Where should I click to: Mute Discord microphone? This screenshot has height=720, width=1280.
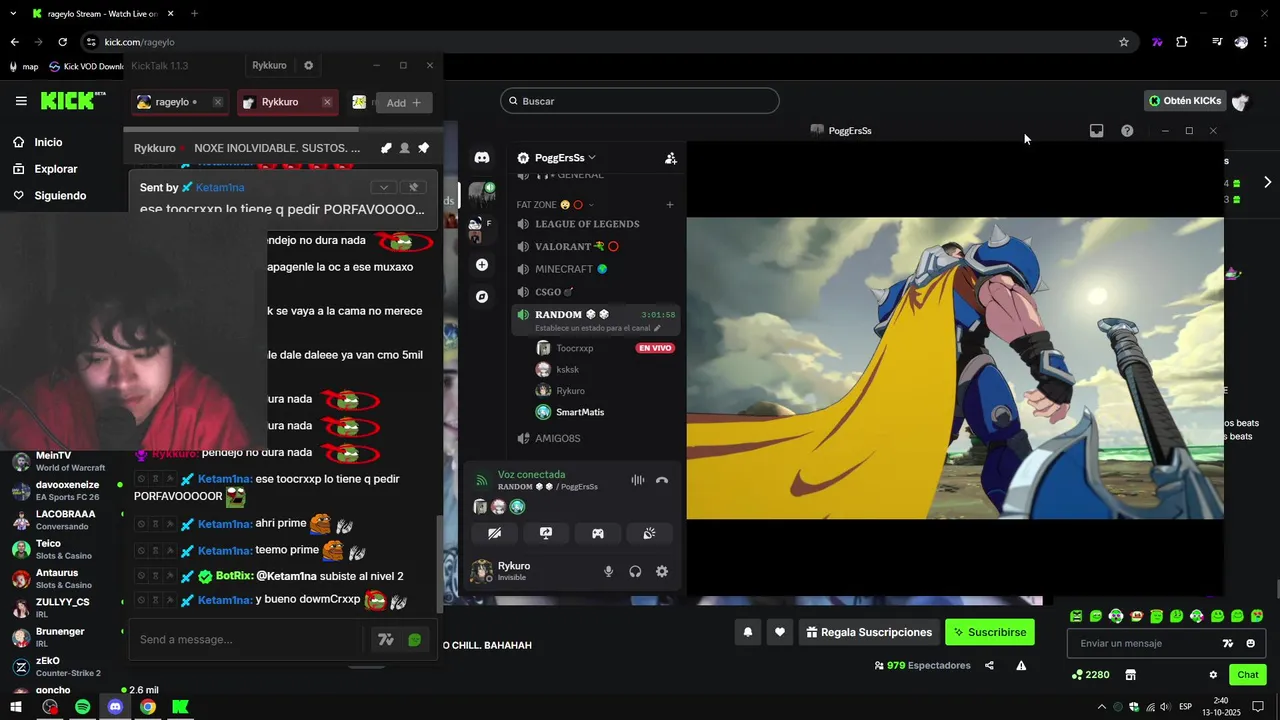click(x=608, y=571)
